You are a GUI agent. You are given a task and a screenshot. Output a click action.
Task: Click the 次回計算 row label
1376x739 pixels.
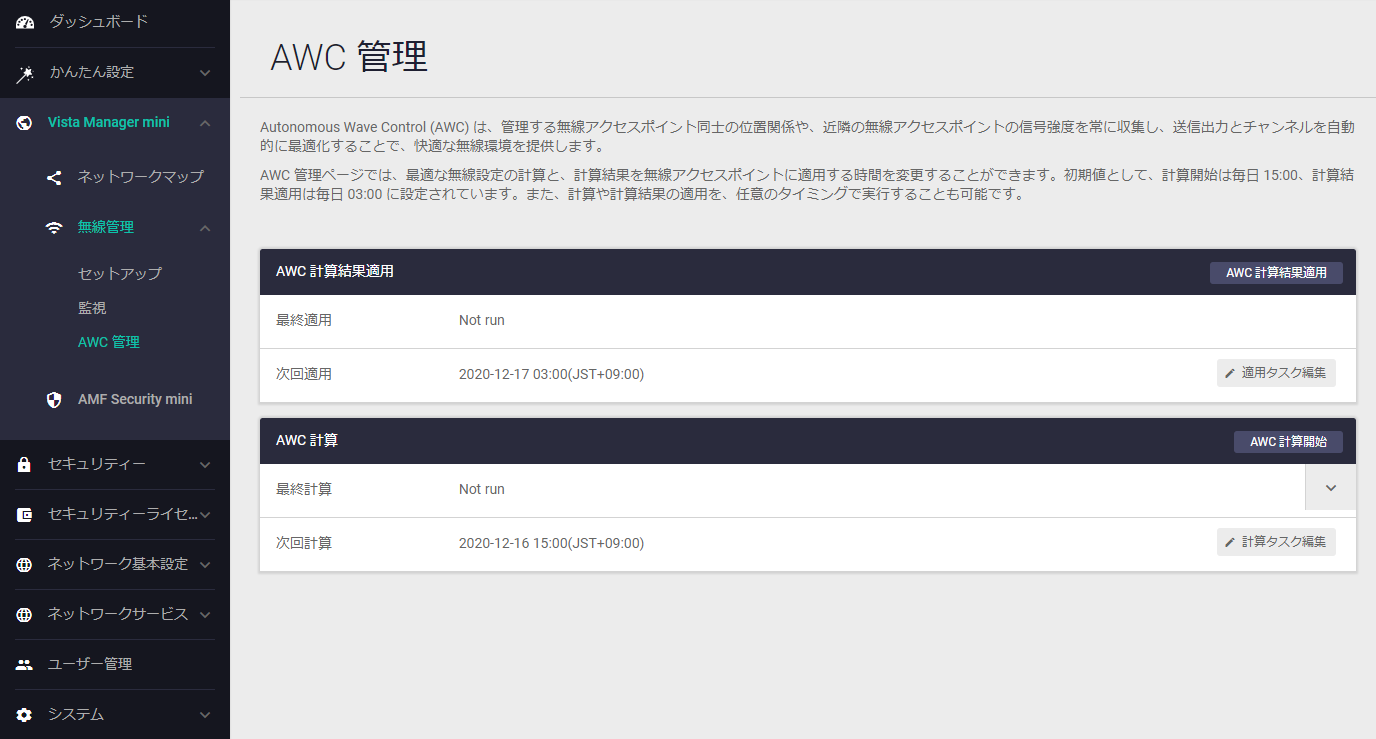tap(304, 544)
